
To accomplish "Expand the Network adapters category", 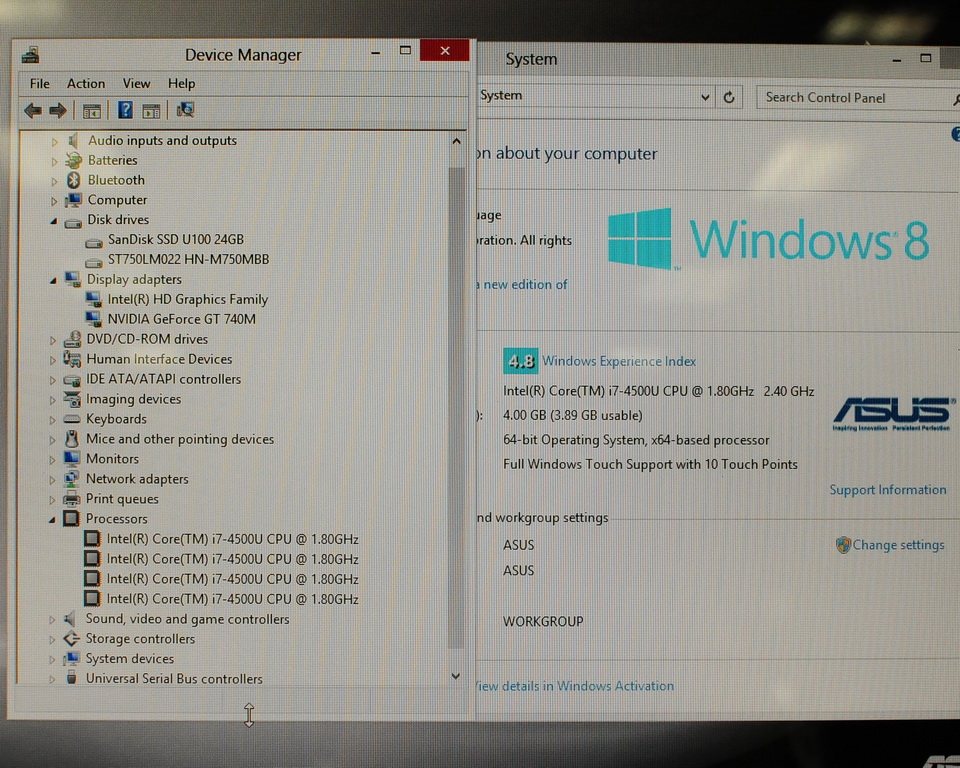I will (x=53, y=480).
